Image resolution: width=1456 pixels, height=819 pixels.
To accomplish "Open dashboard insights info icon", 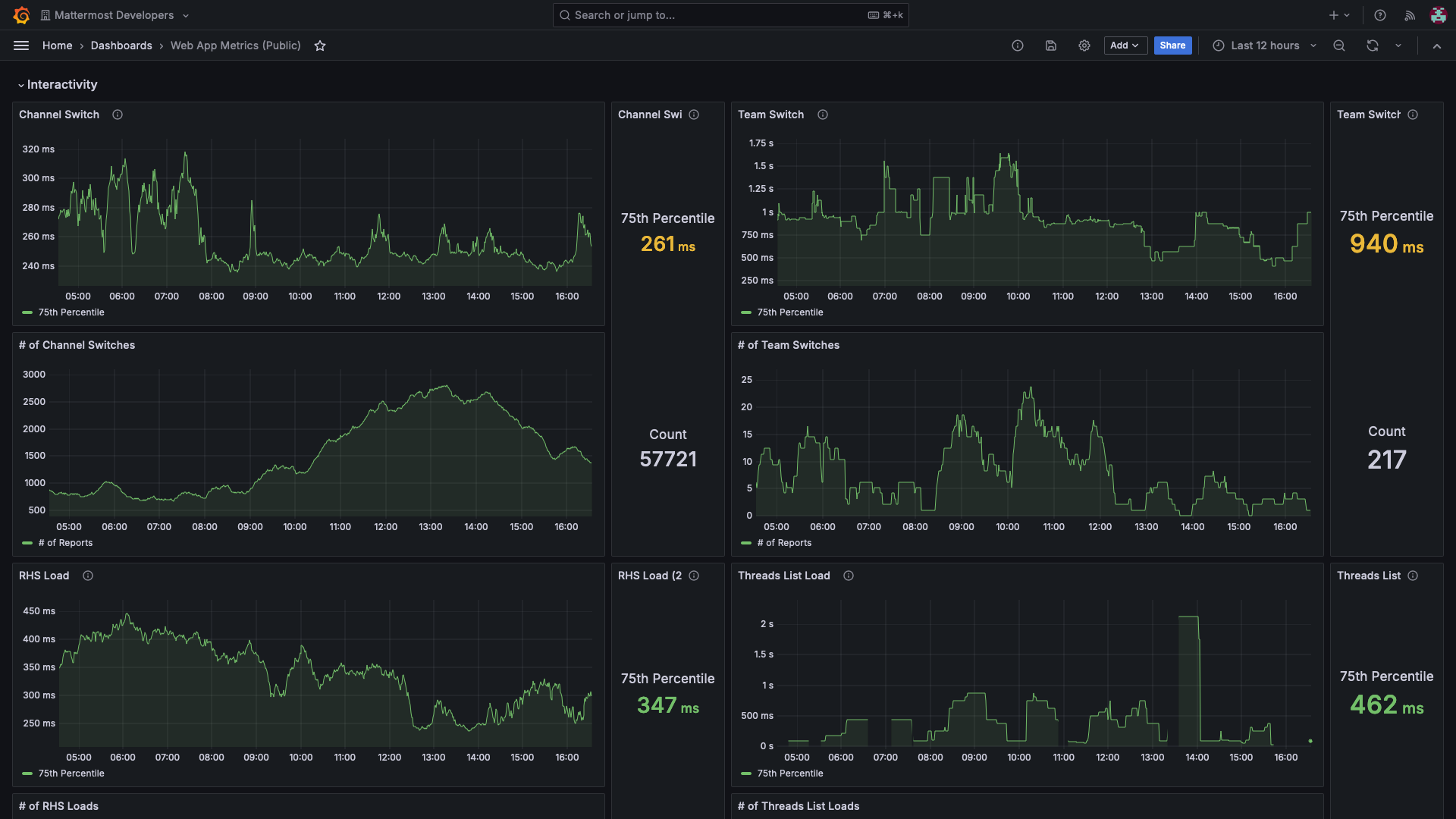I will tap(1018, 45).
